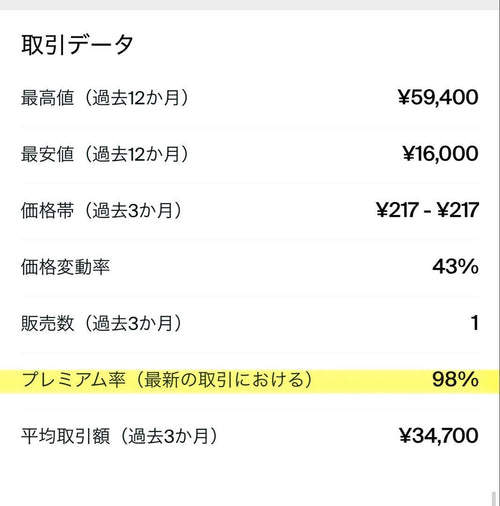Click the ¥217 - ¥217 price range value
The width and height of the screenshot is (500, 506).
coord(427,210)
